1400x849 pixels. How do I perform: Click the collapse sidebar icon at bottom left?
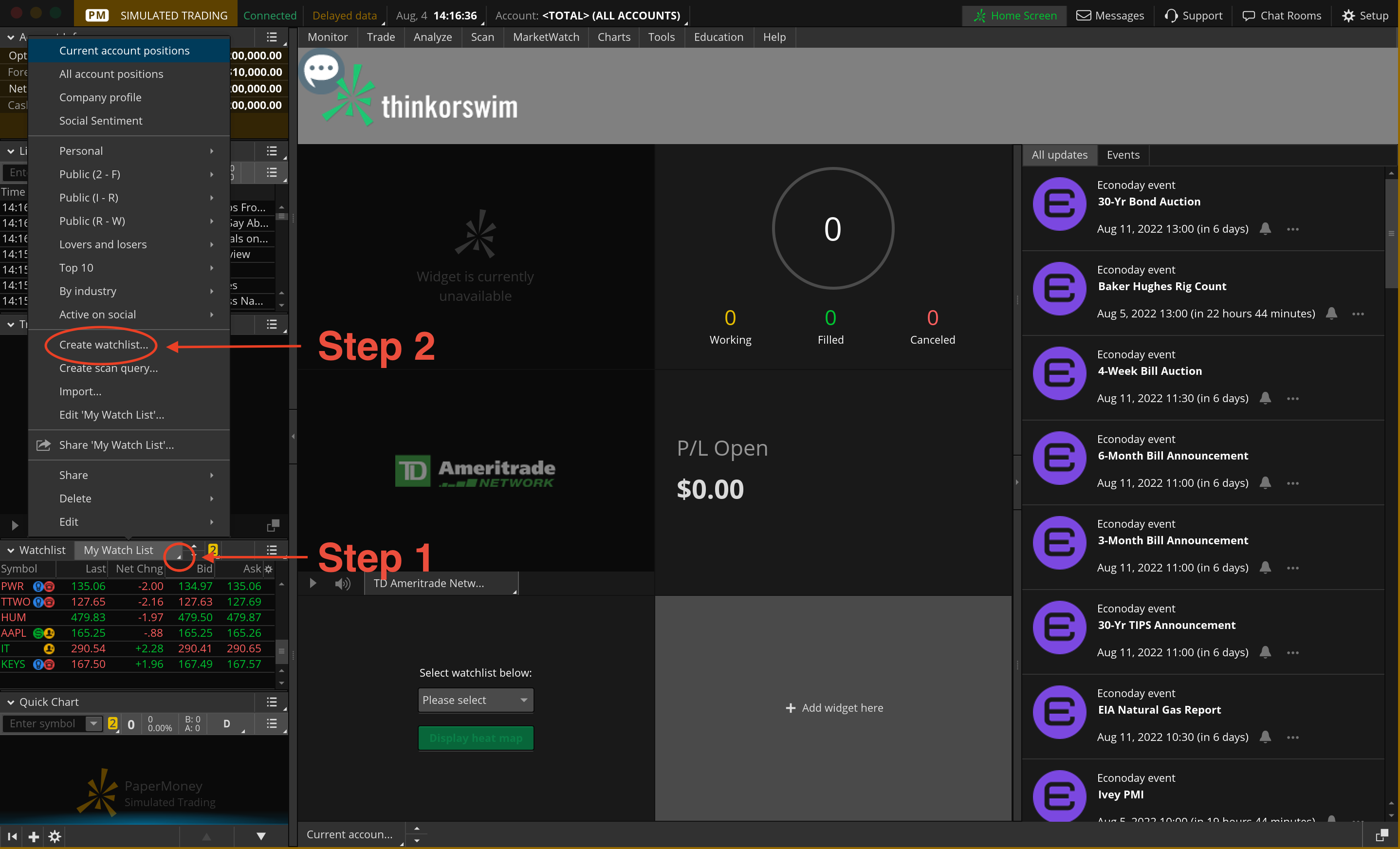click(12, 836)
